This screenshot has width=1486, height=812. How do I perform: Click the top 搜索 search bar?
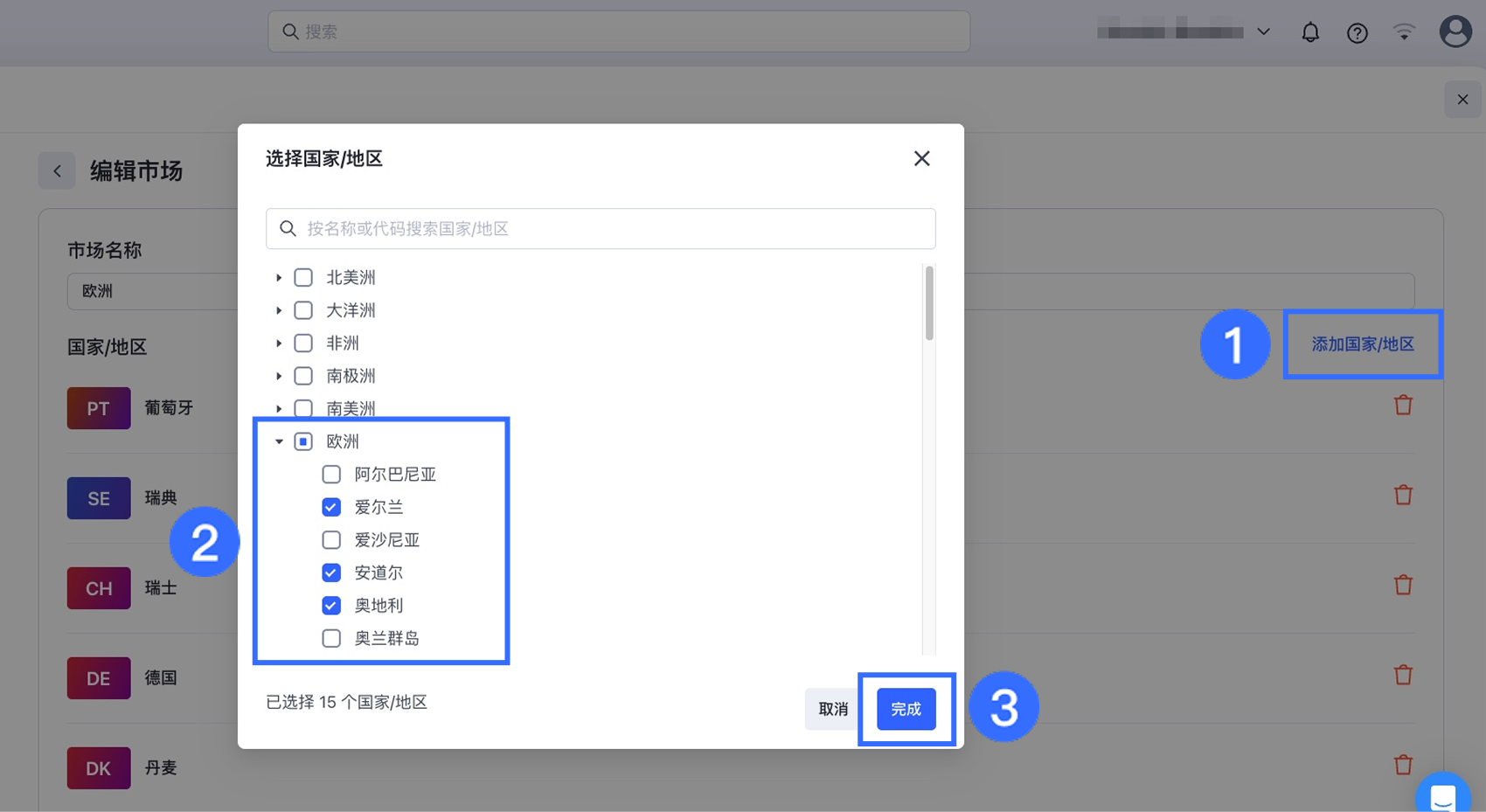[x=619, y=31]
